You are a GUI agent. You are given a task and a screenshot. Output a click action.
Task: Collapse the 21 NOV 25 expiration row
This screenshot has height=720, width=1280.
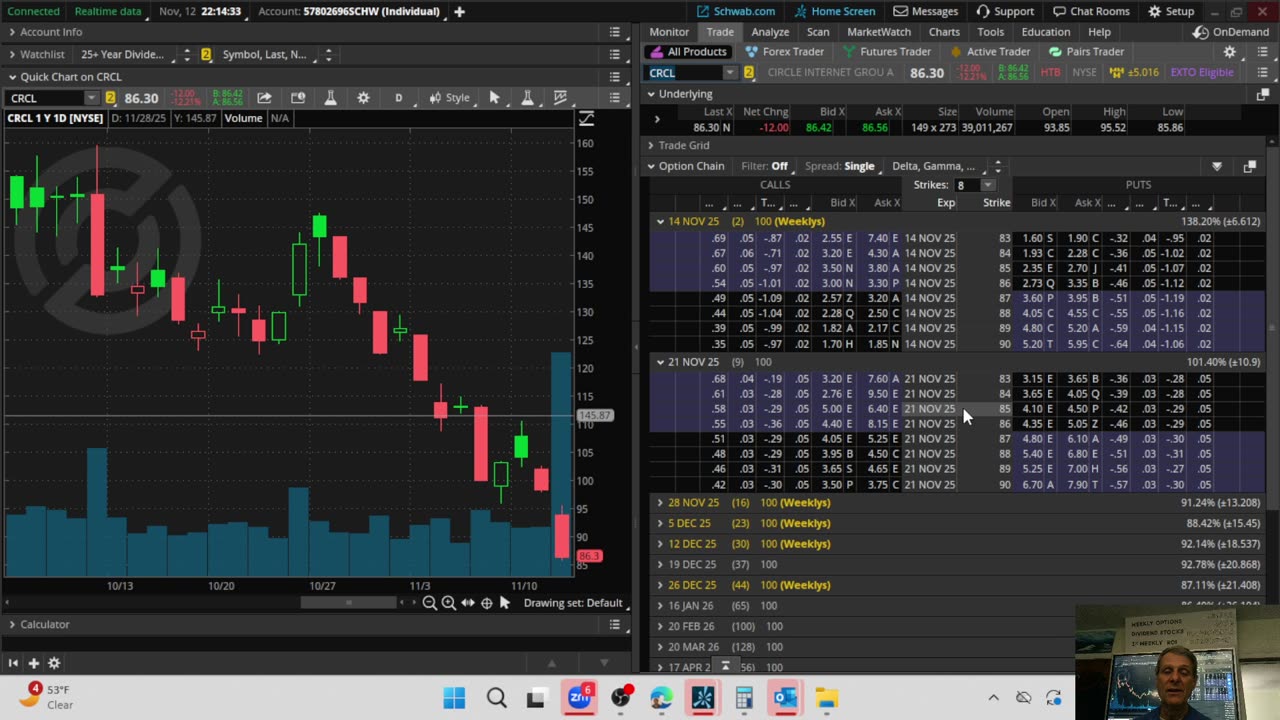660,362
